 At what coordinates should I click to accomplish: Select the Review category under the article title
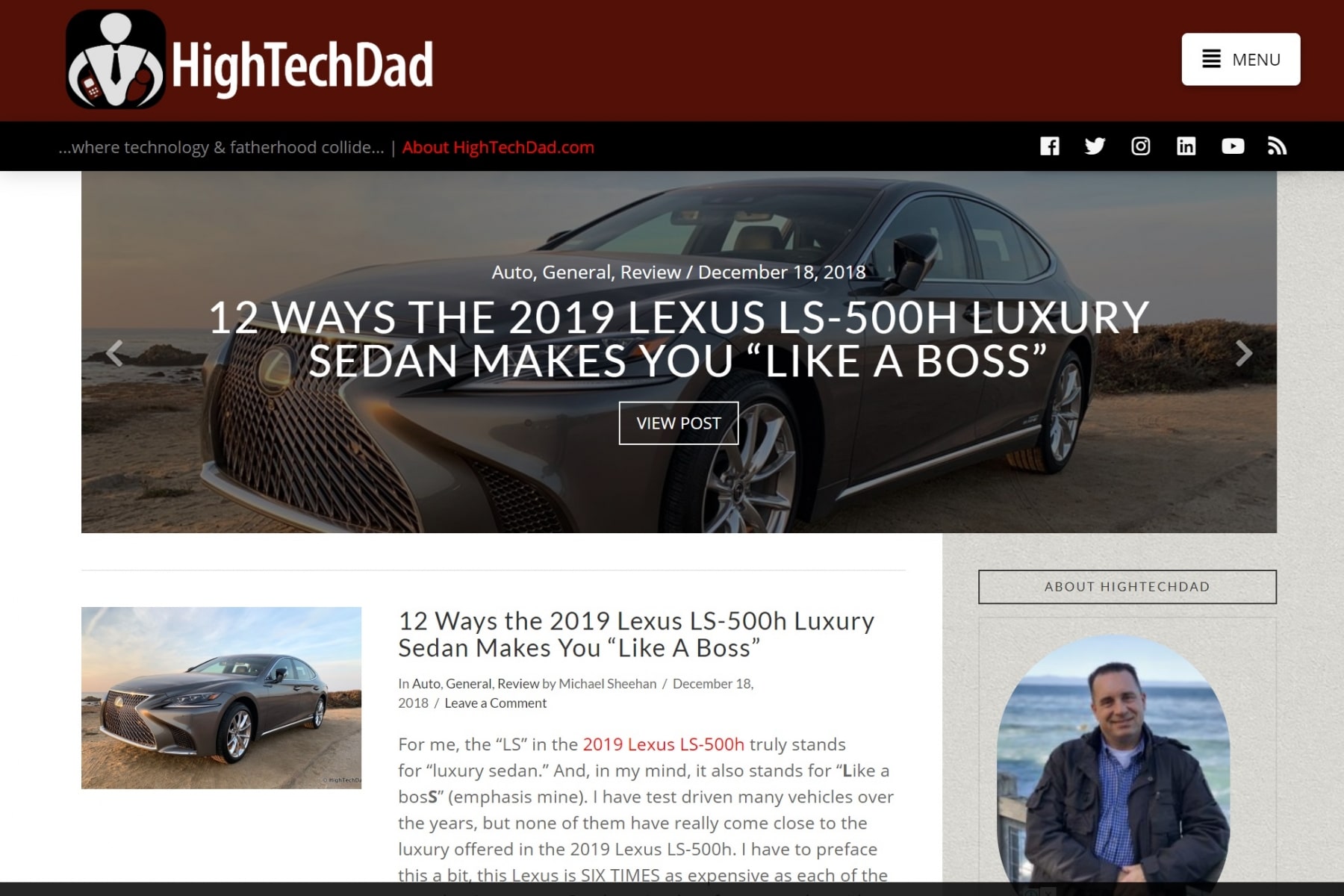coord(517,683)
